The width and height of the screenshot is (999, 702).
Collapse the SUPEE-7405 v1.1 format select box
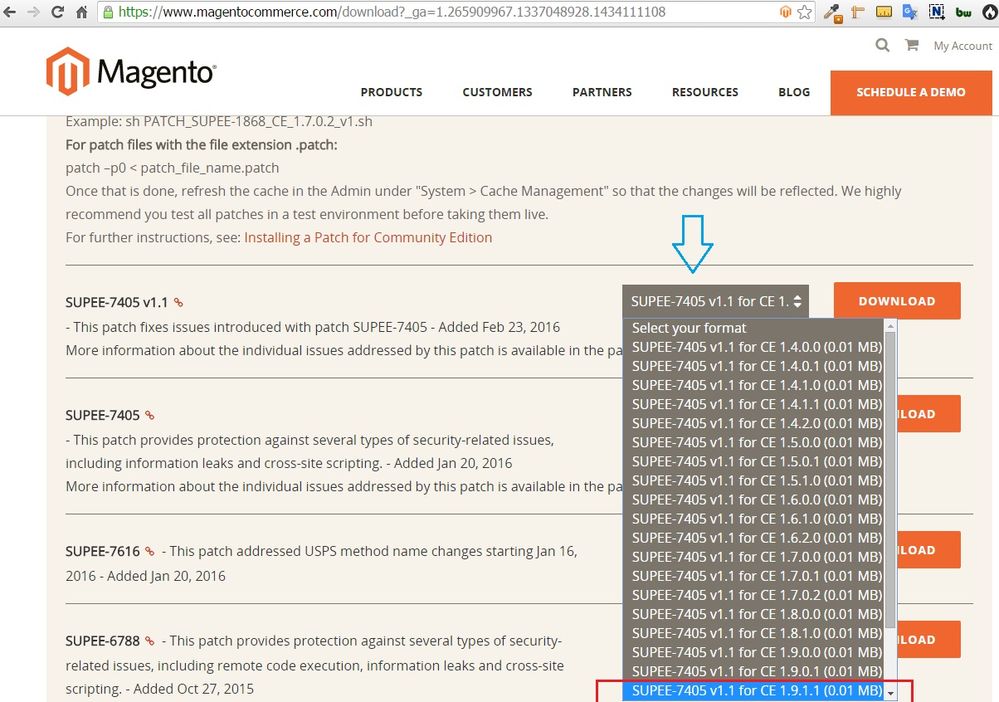[715, 301]
